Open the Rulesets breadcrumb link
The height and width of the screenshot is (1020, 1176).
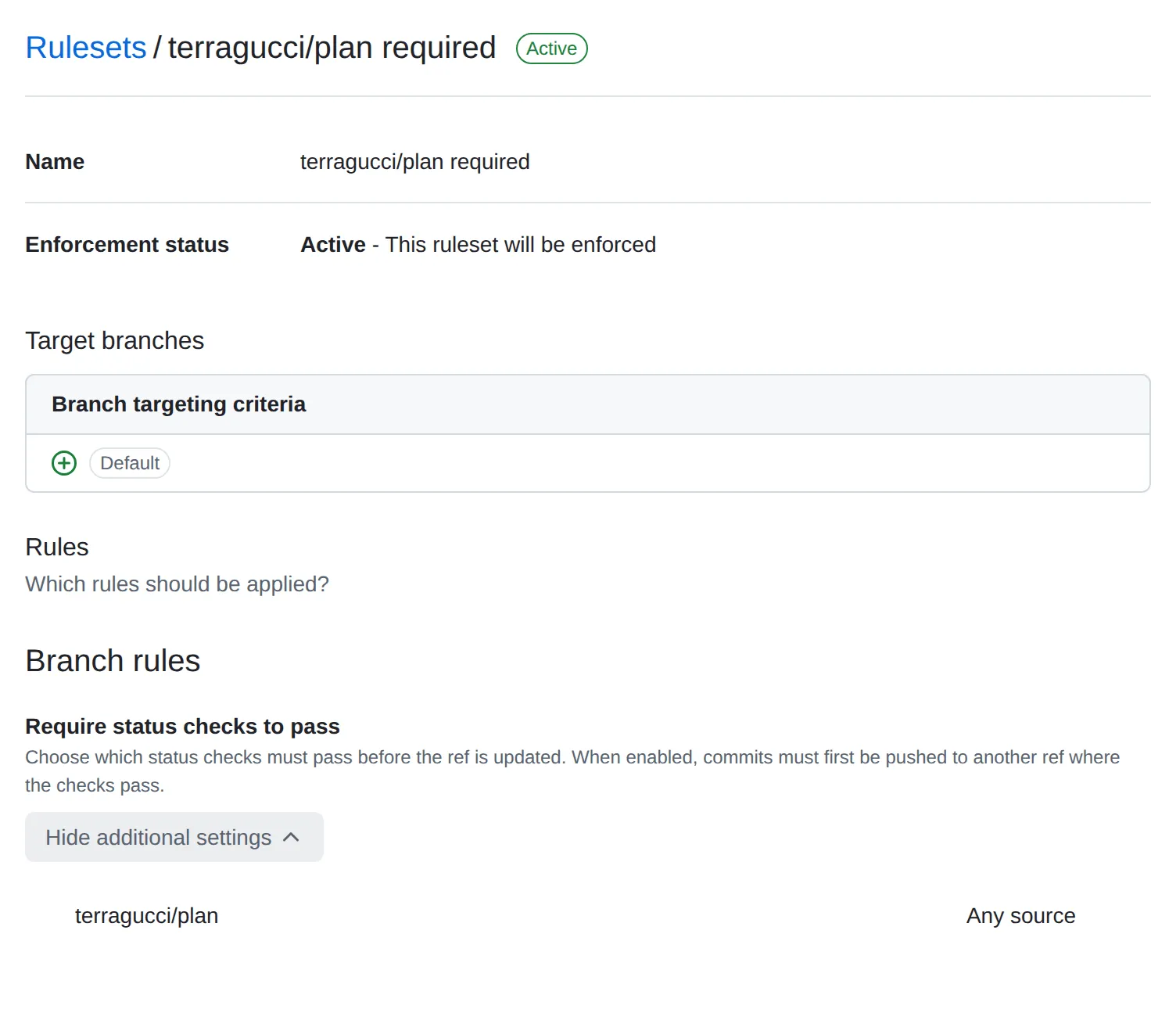point(86,48)
